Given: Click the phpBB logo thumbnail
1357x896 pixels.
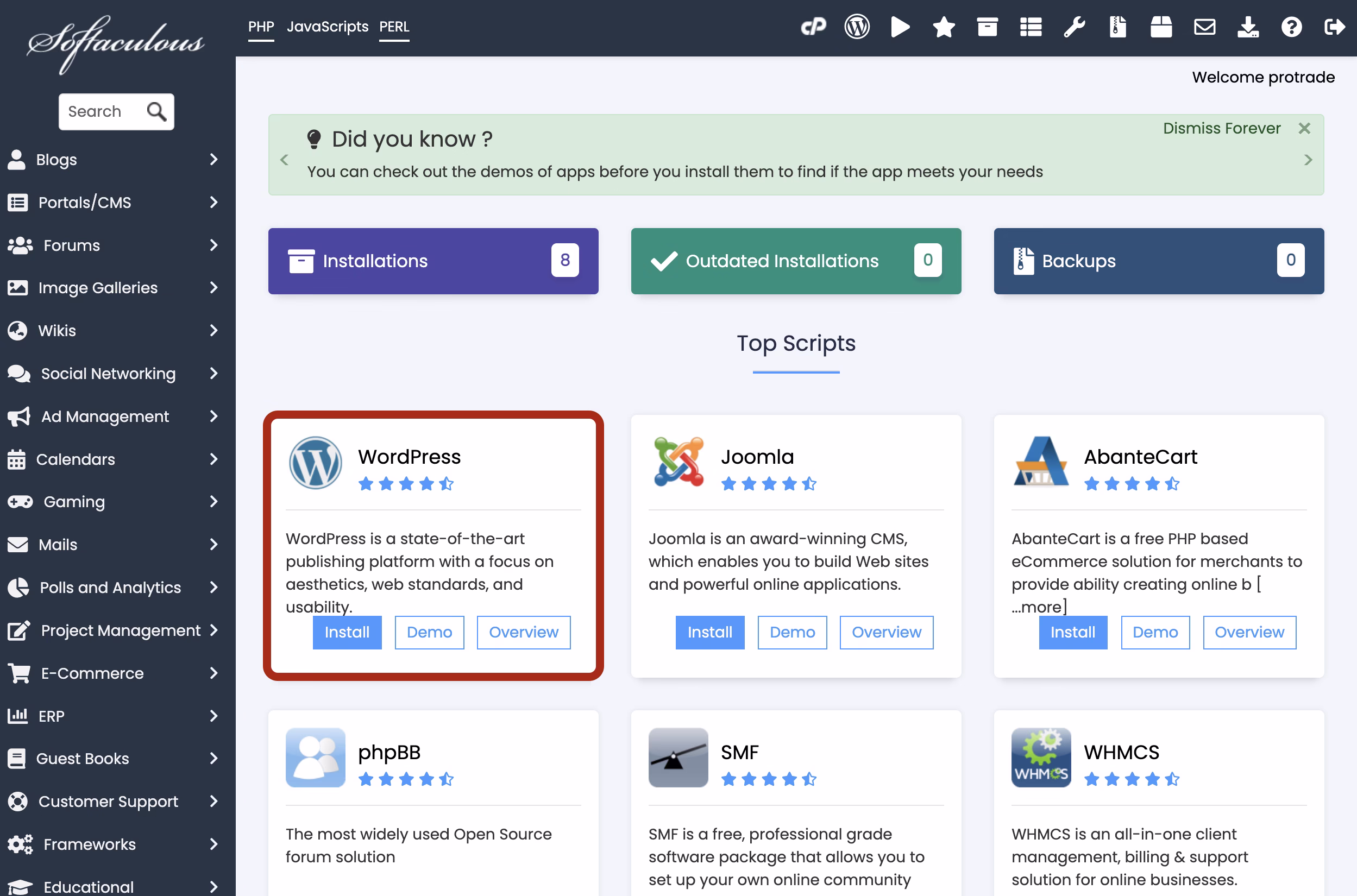Looking at the screenshot, I should tap(316, 757).
